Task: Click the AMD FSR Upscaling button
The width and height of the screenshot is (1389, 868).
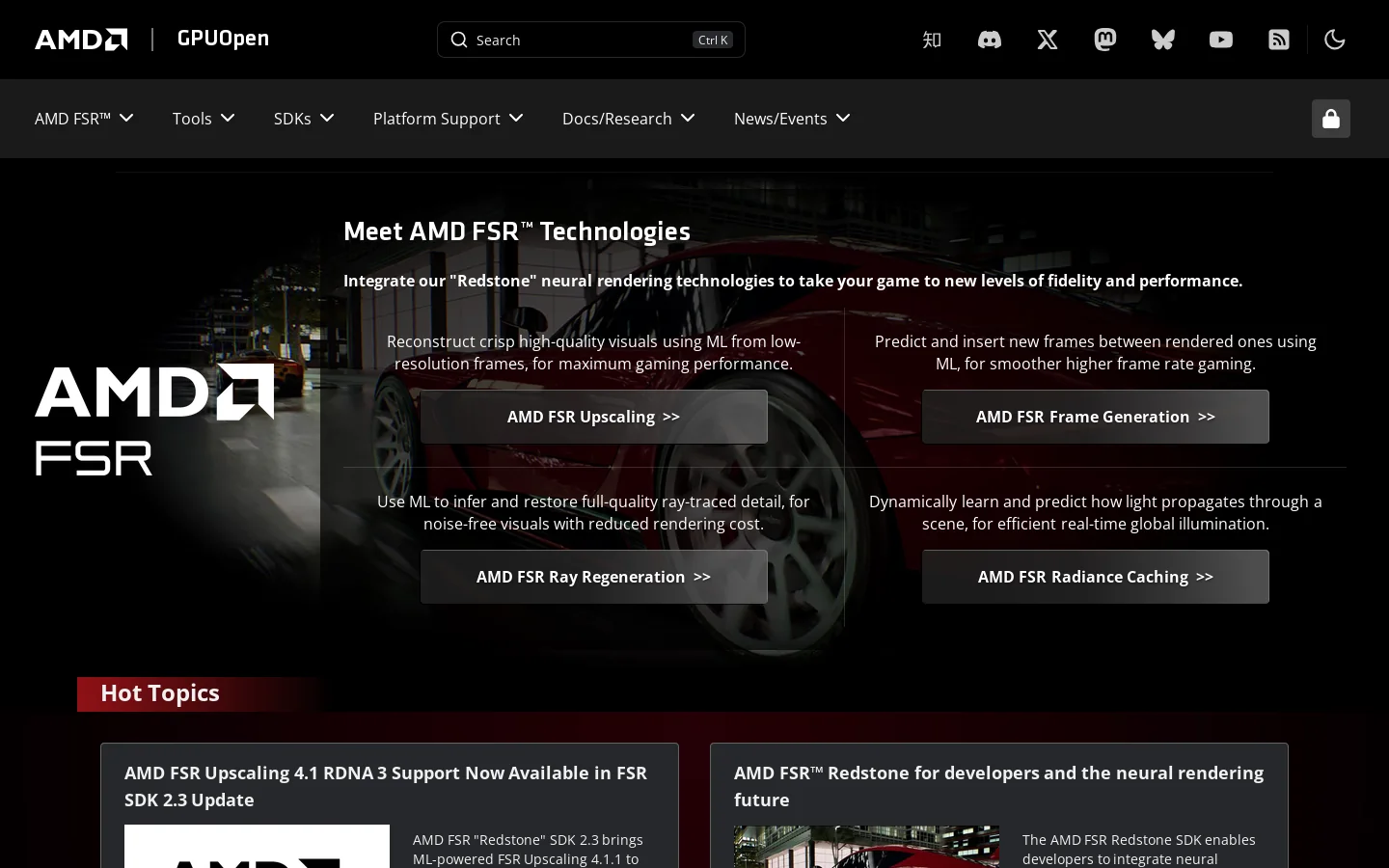Action: click(594, 417)
